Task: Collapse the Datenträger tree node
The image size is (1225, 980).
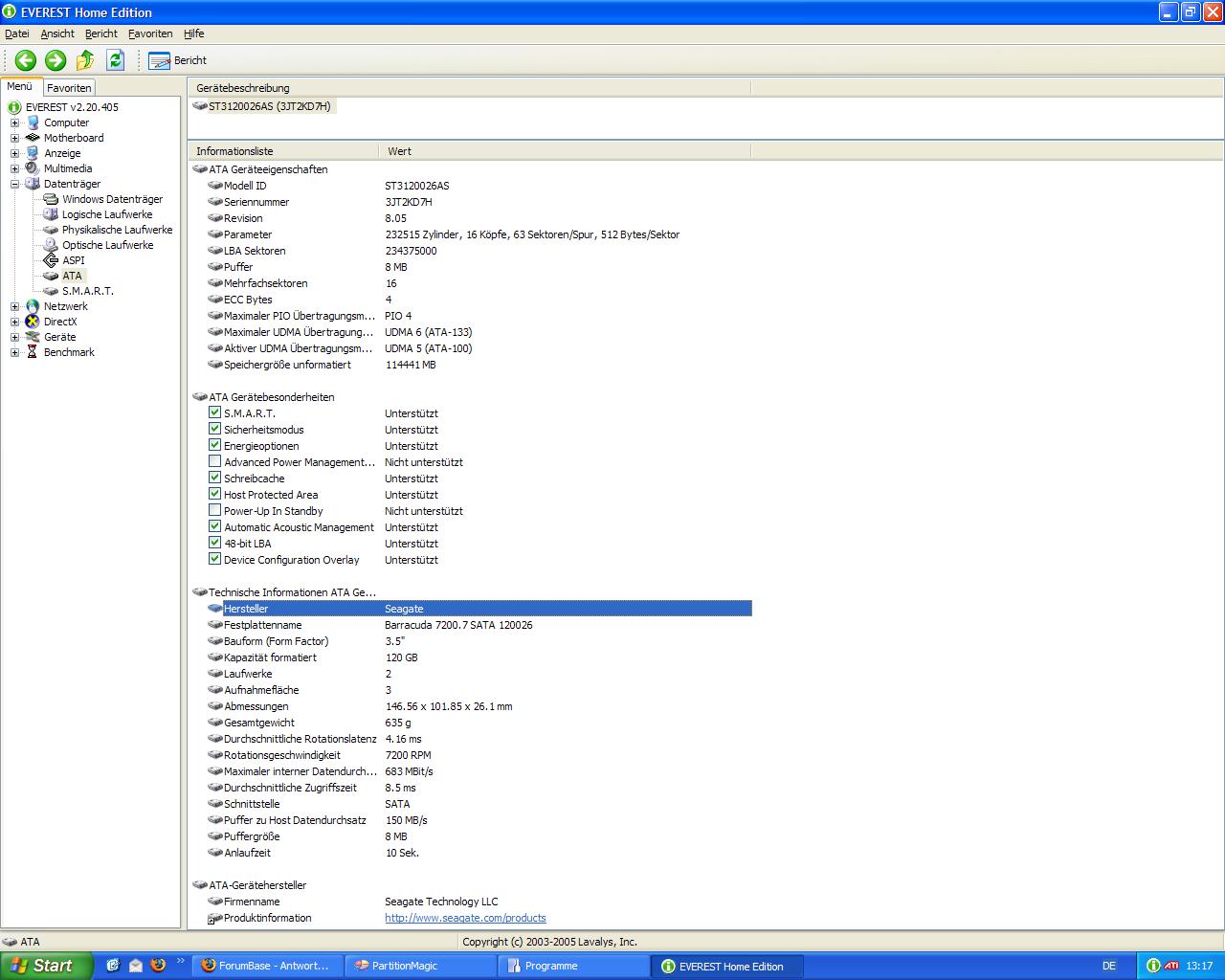Action: click(14, 184)
